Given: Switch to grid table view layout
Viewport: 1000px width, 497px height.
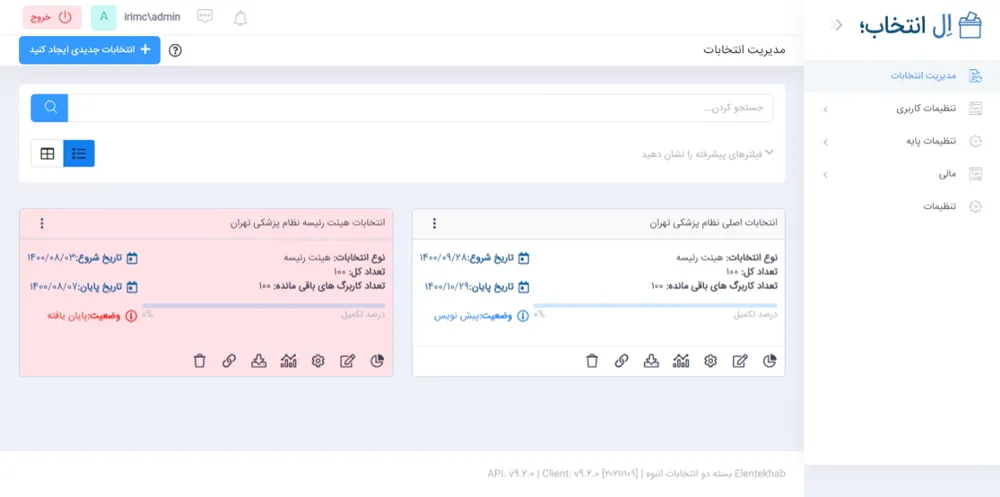Looking at the screenshot, I should click(47, 153).
